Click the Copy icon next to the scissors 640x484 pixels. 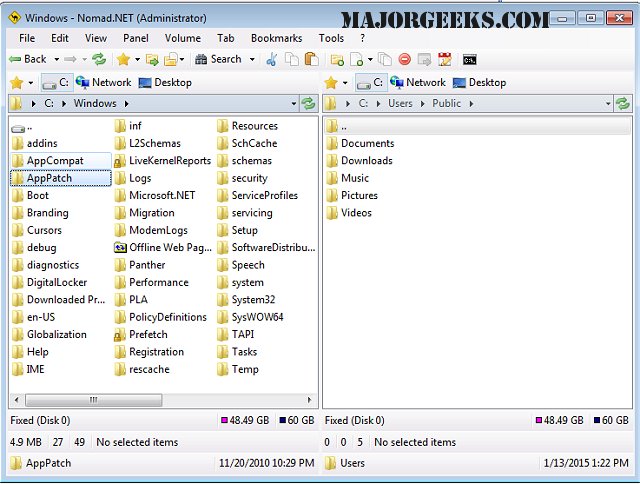291,60
